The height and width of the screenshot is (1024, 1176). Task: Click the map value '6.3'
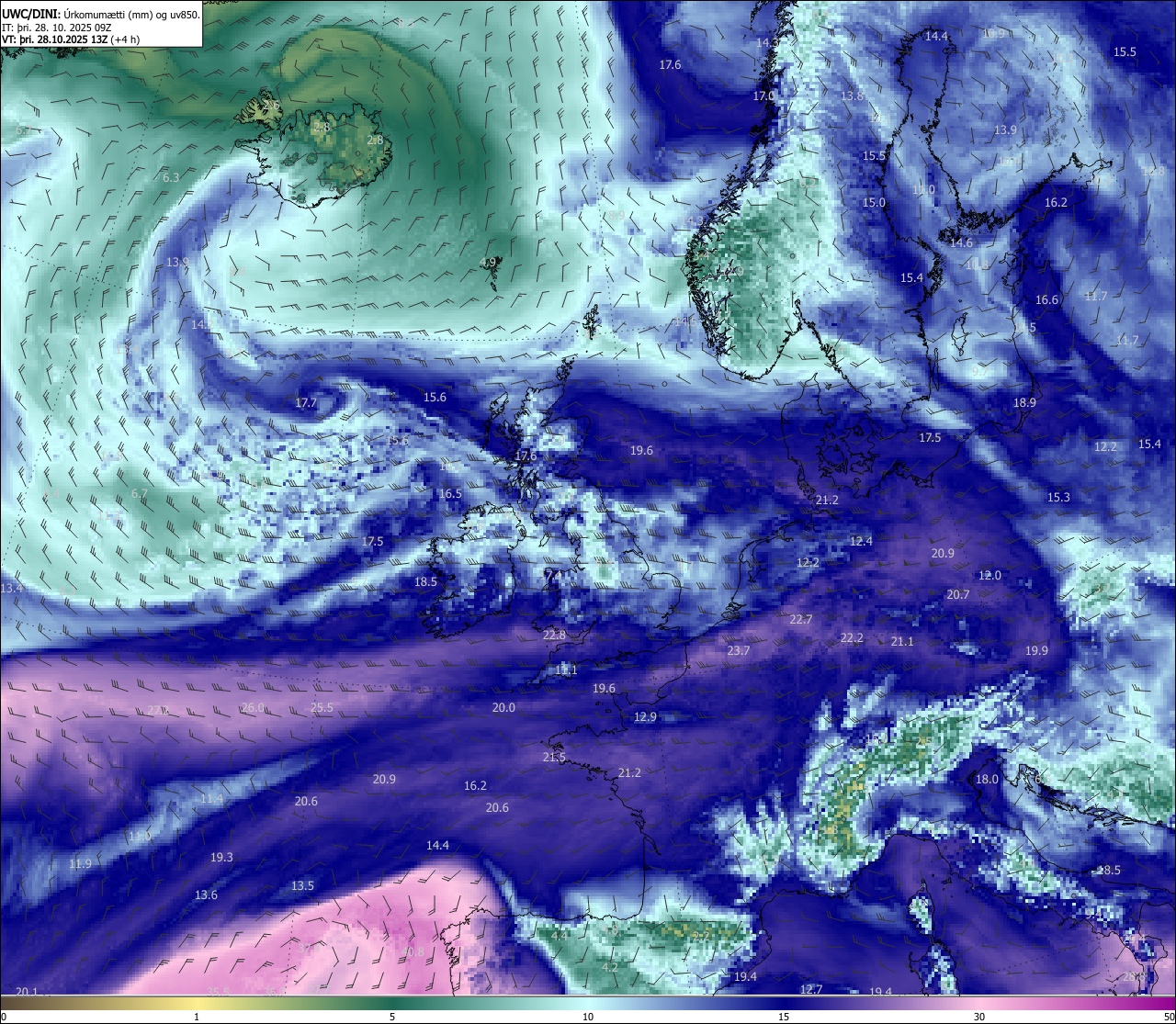point(171,177)
